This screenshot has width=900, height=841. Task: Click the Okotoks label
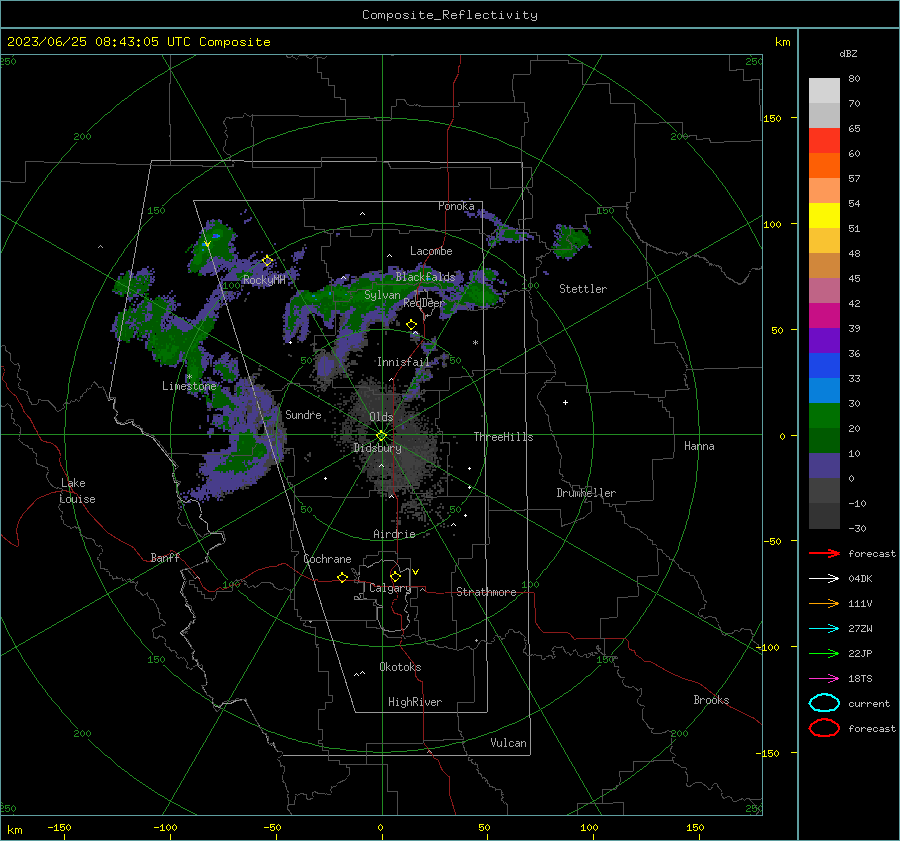click(x=400, y=667)
